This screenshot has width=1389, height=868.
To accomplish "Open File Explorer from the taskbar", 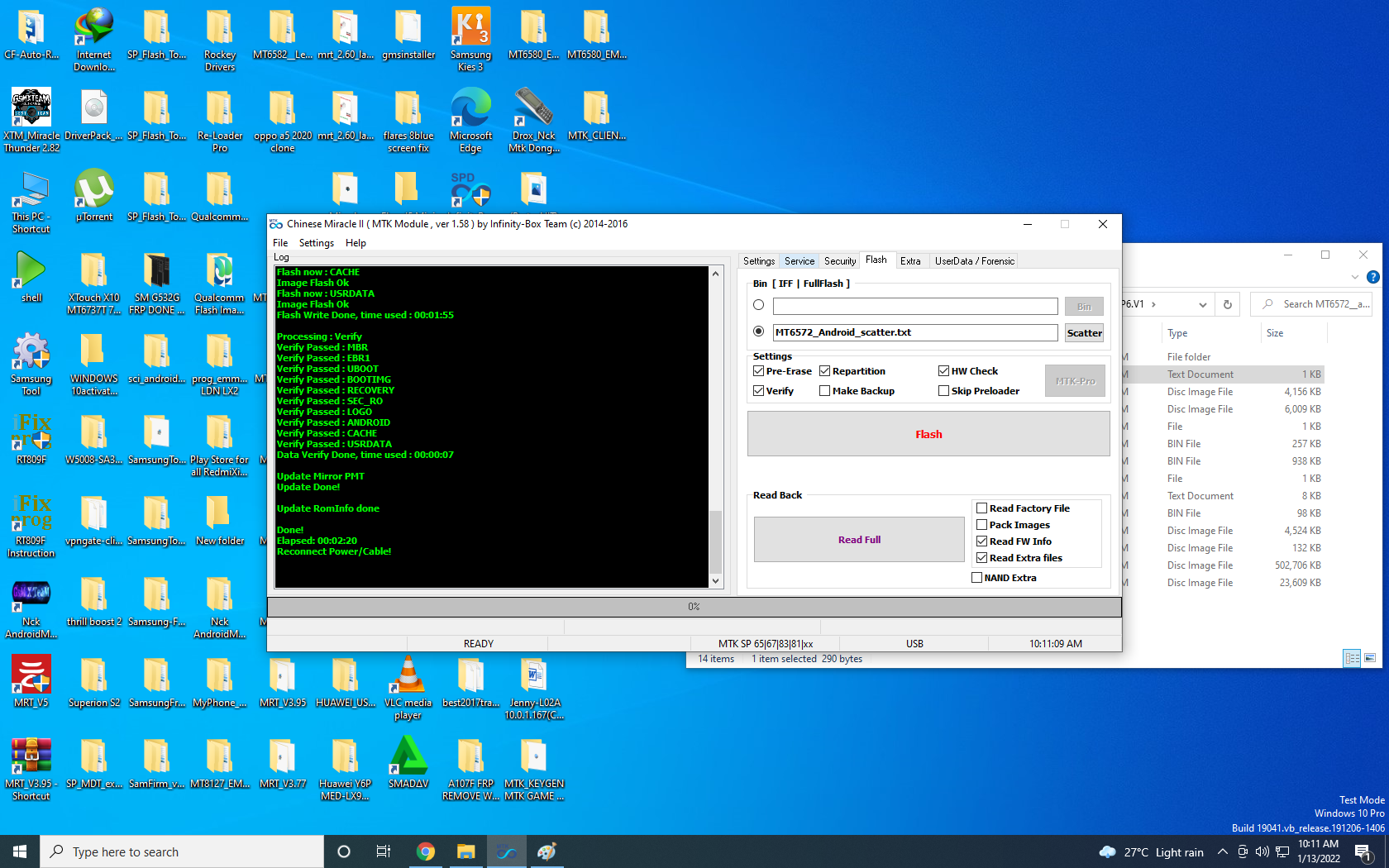I will (466, 851).
